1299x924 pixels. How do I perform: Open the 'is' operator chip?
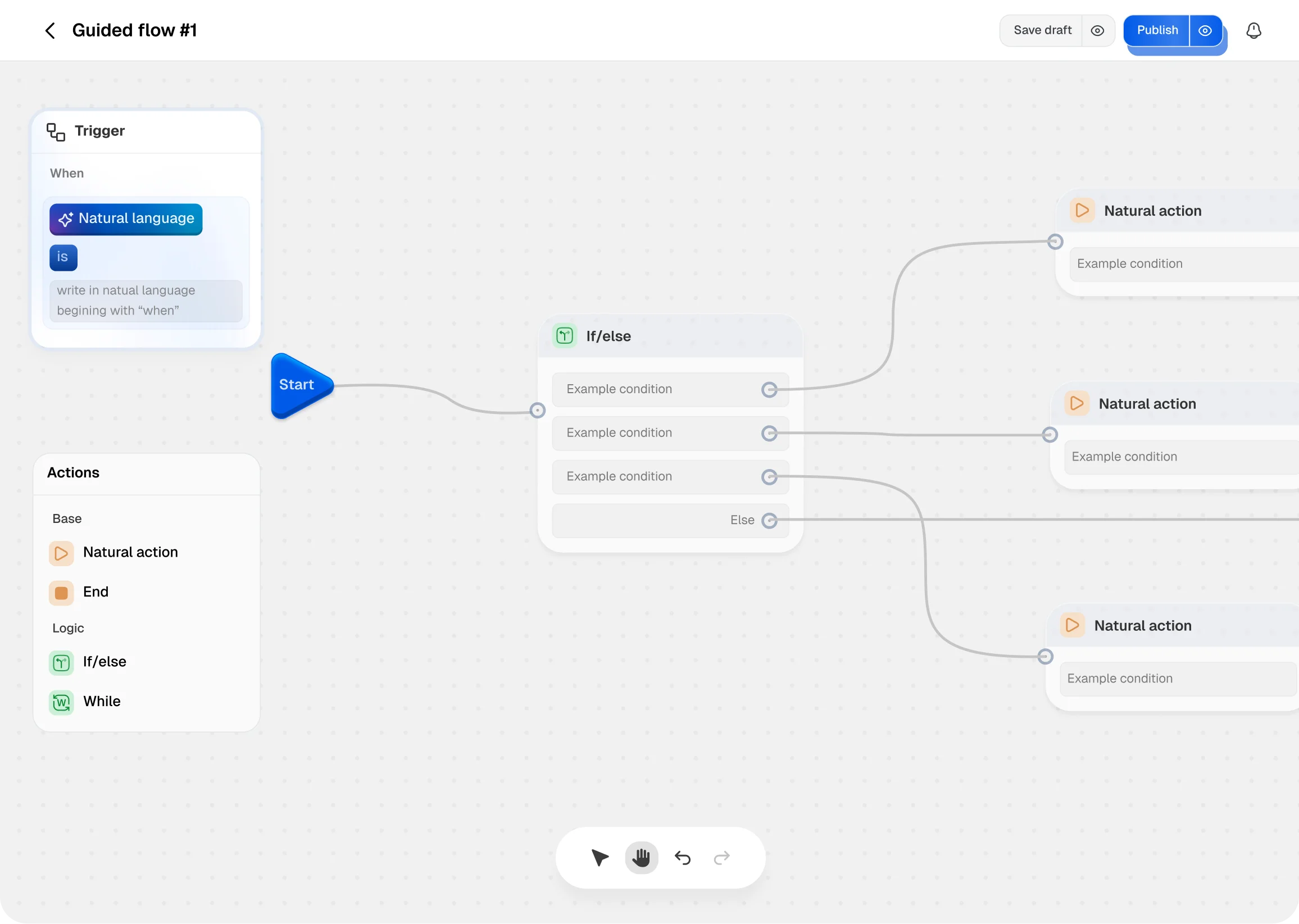[x=63, y=257]
